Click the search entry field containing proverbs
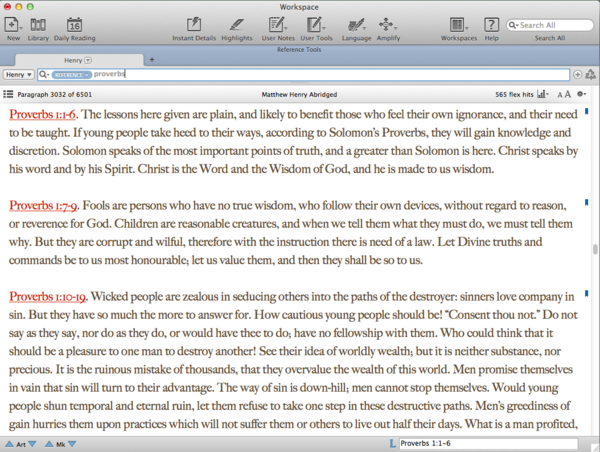 [x=303, y=74]
